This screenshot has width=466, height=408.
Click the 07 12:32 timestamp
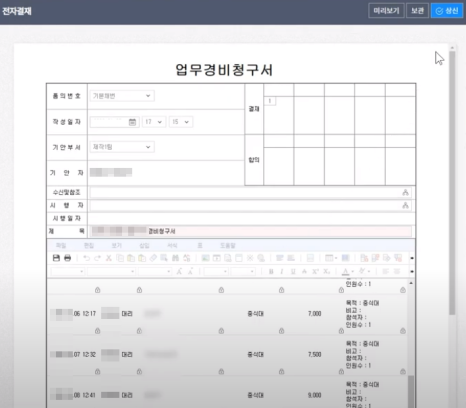[85, 354]
